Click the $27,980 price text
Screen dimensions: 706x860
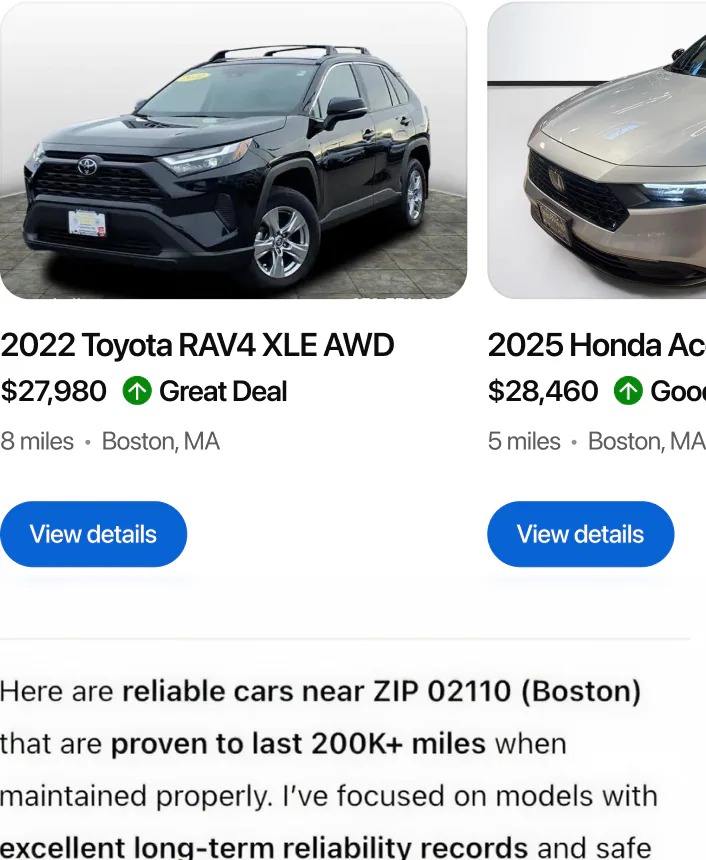click(53, 391)
